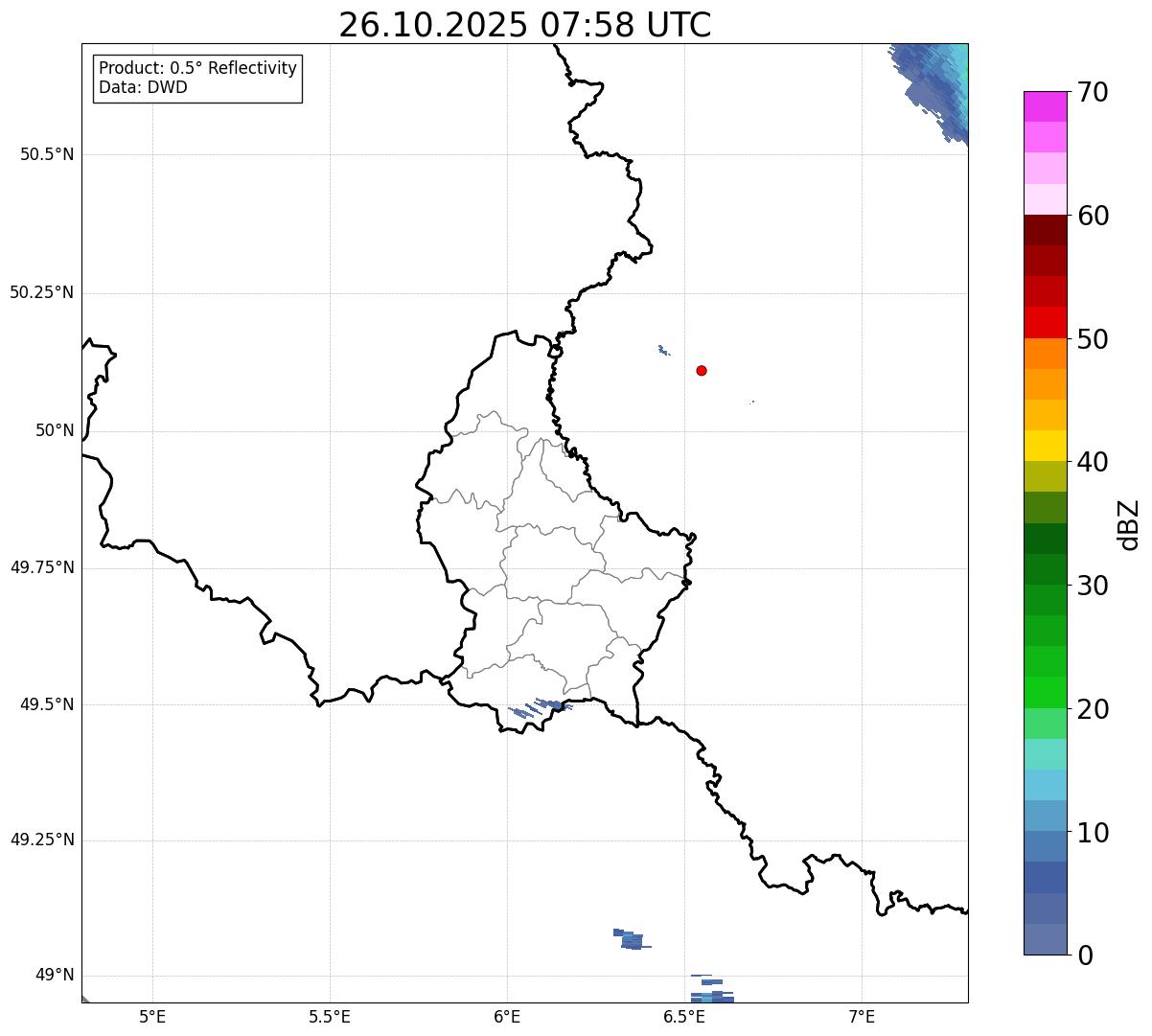
Task: Click the 70 tick on colorbar
Action: (1093, 92)
